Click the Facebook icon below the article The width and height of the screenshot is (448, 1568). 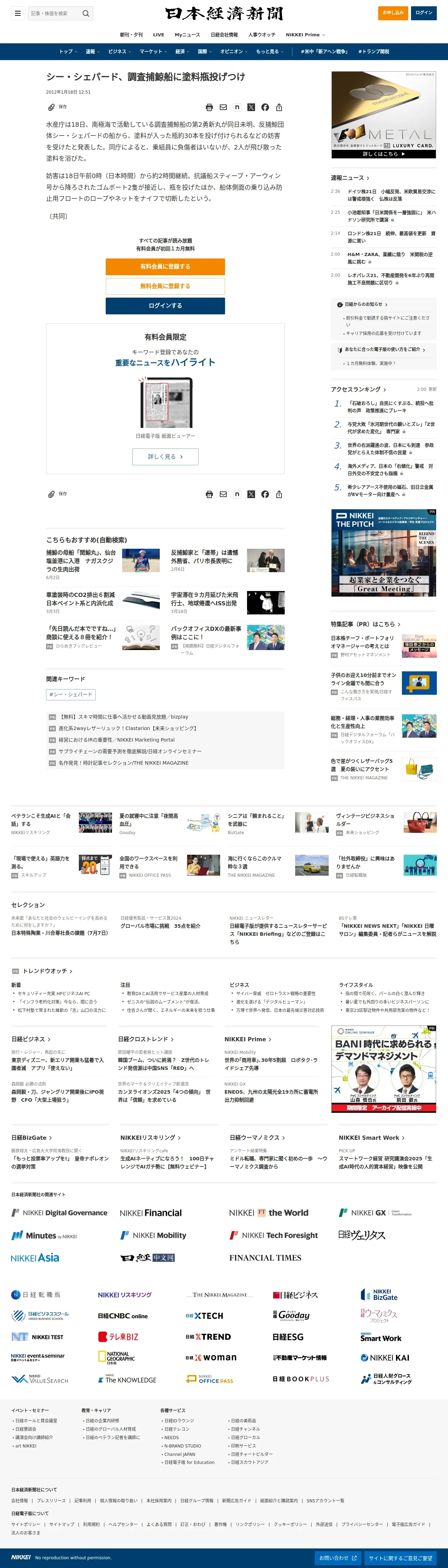click(265, 494)
